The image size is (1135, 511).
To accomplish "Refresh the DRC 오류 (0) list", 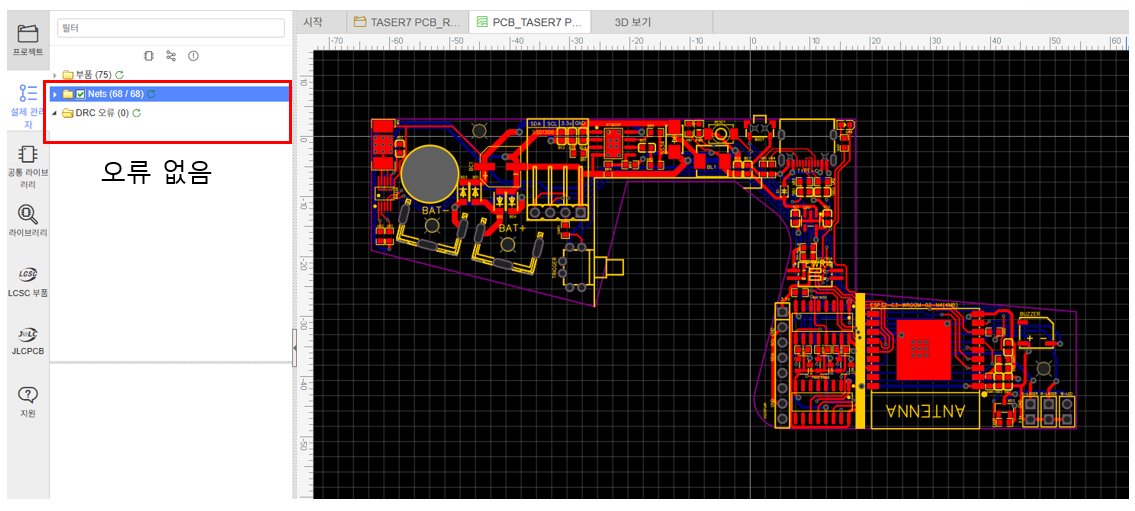I will point(137,113).
